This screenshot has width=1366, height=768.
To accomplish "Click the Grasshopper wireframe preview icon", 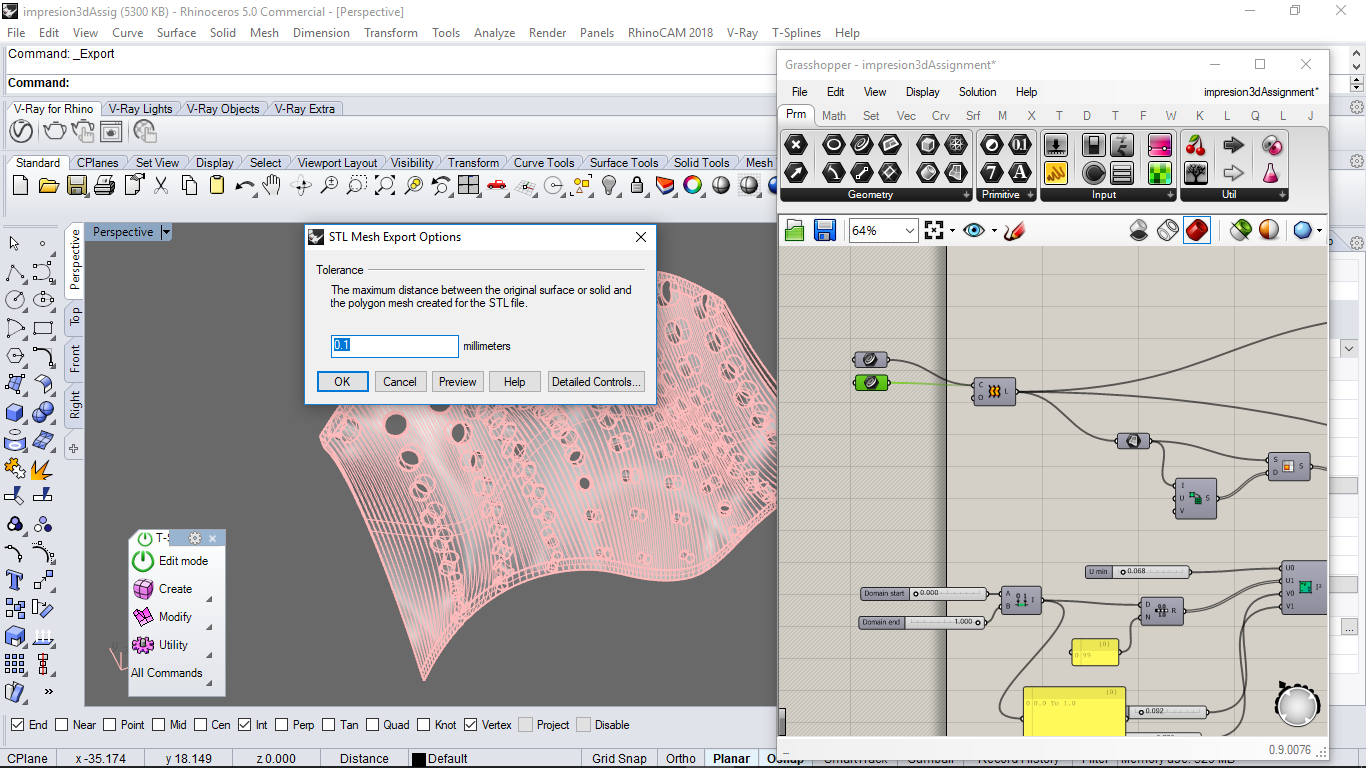I will (x=1168, y=231).
